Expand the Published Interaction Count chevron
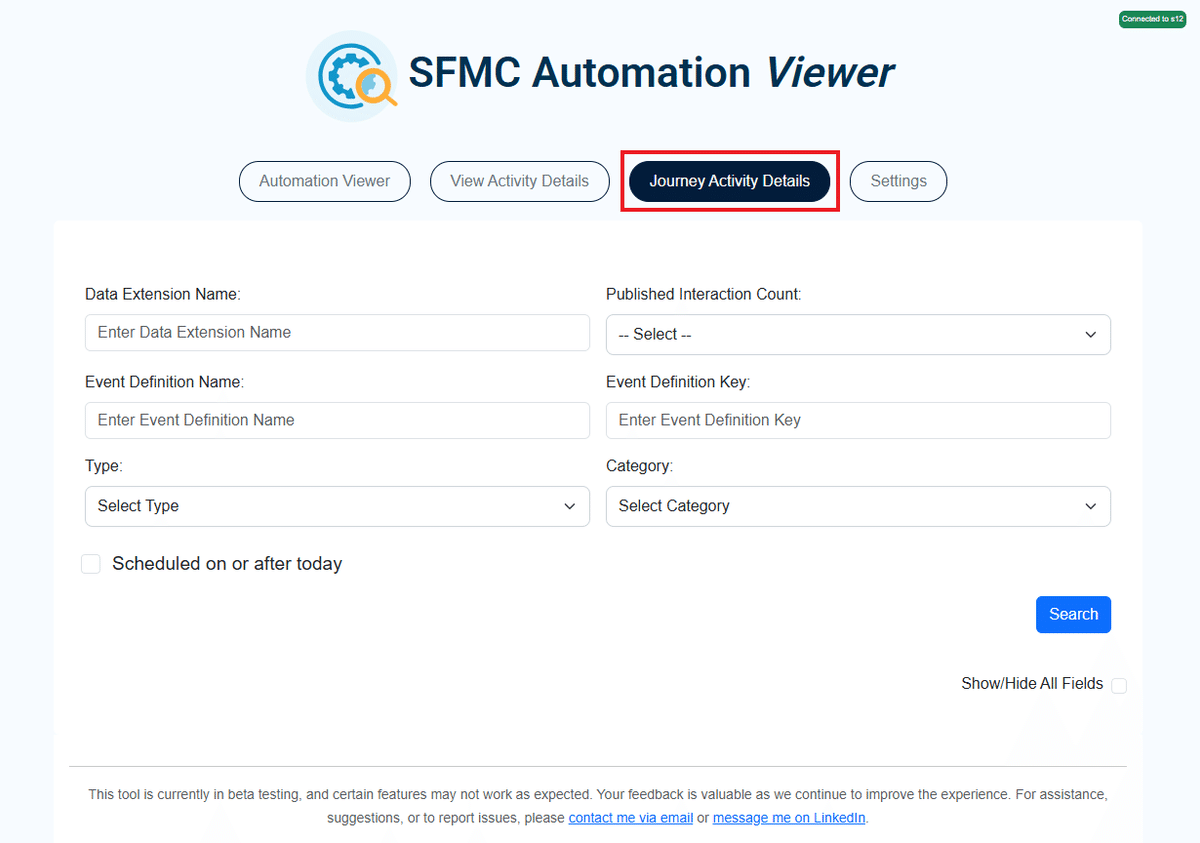This screenshot has height=843, width=1200. 1090,334
